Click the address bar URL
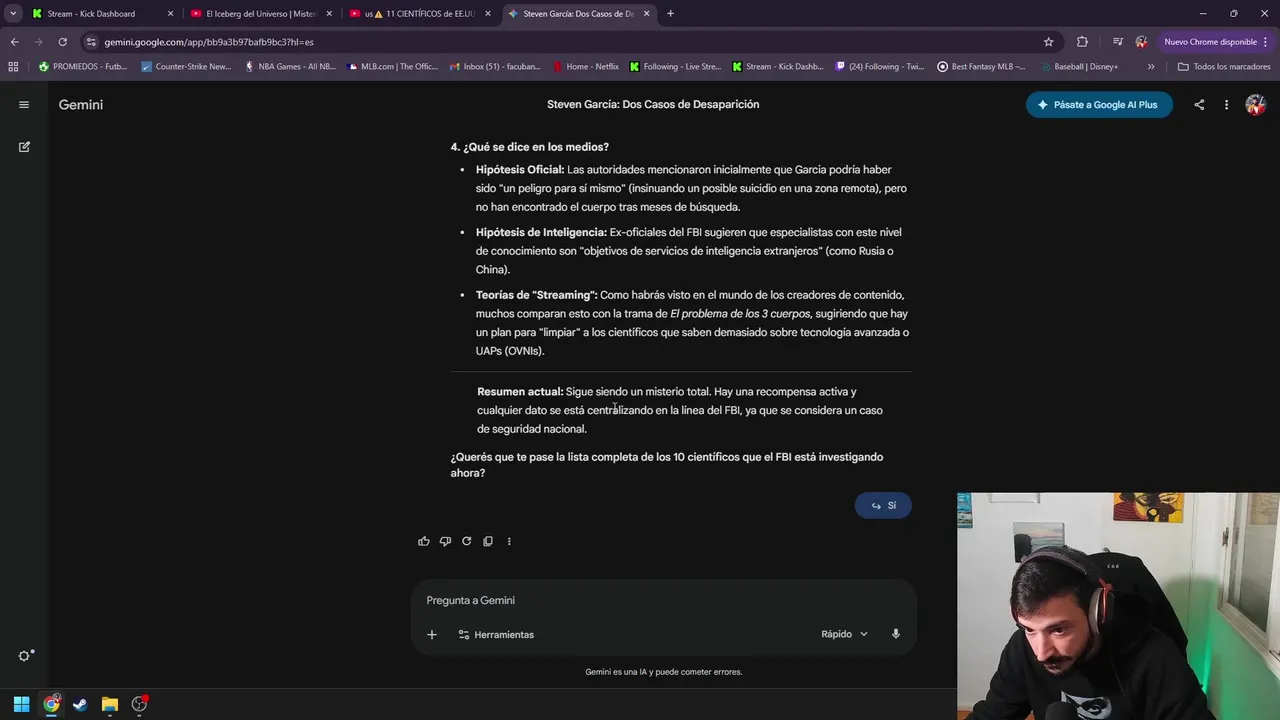Viewport: 1280px width, 720px height. [x=209, y=42]
